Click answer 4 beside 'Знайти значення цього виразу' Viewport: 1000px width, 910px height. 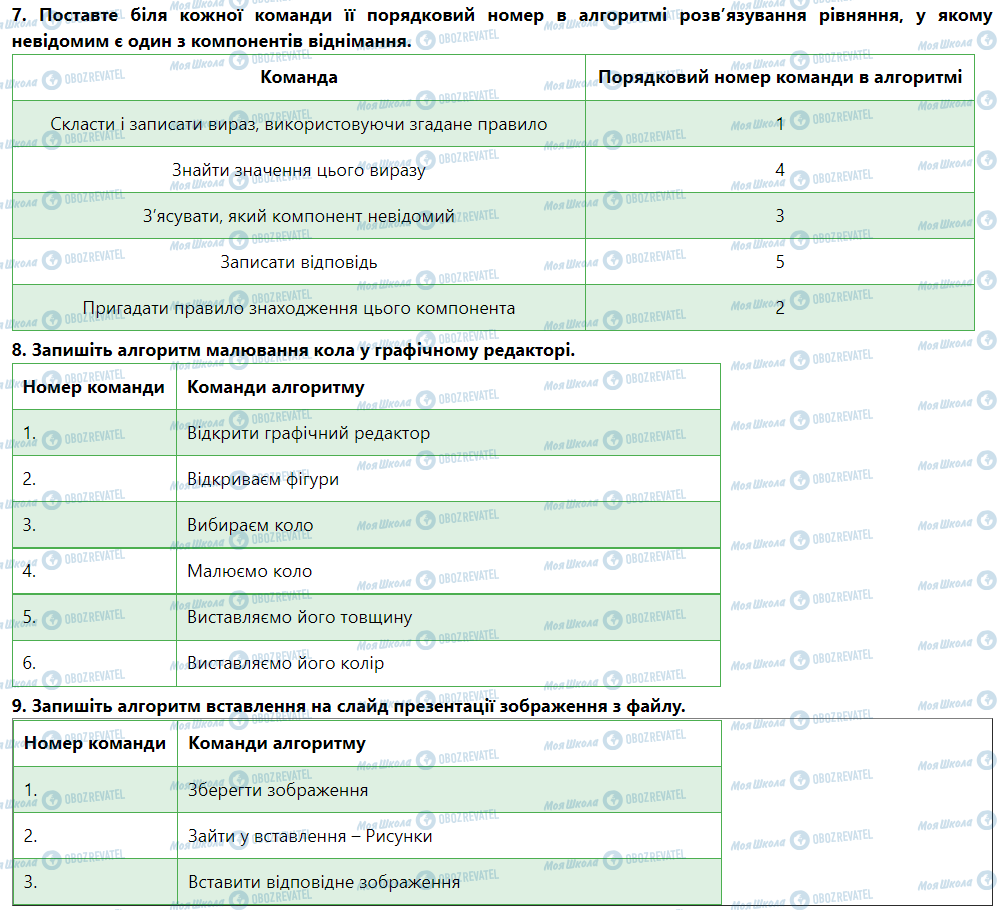tap(779, 170)
